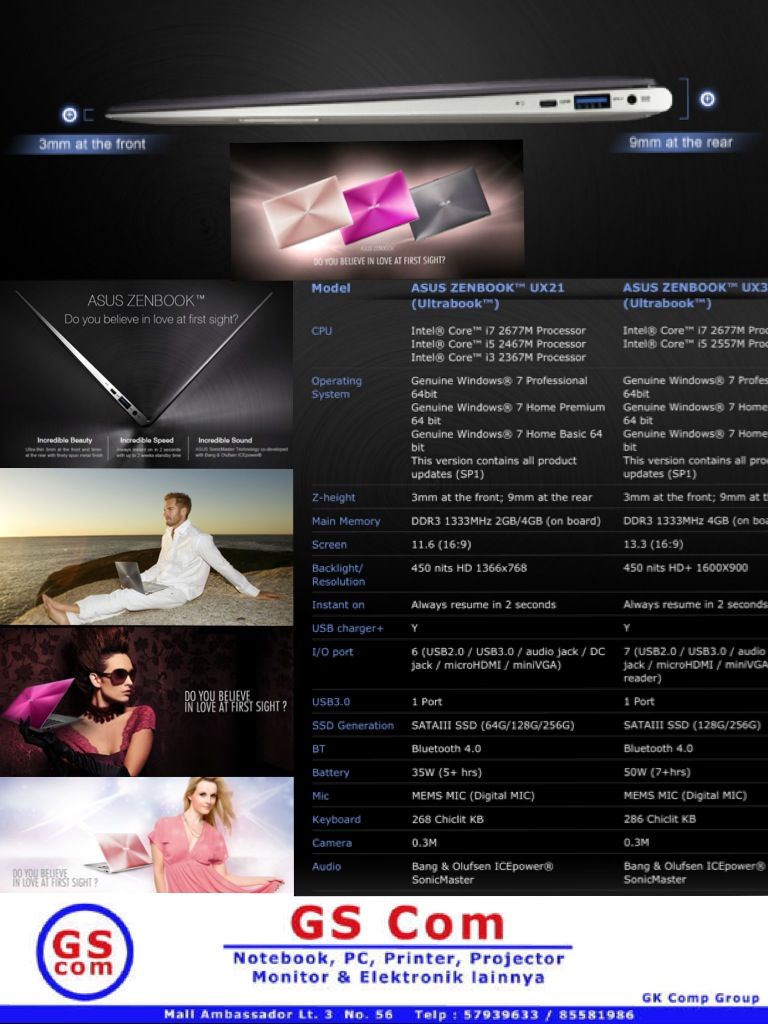
Task: Click the "Incredible Beauty" heading
Action: tap(65, 440)
